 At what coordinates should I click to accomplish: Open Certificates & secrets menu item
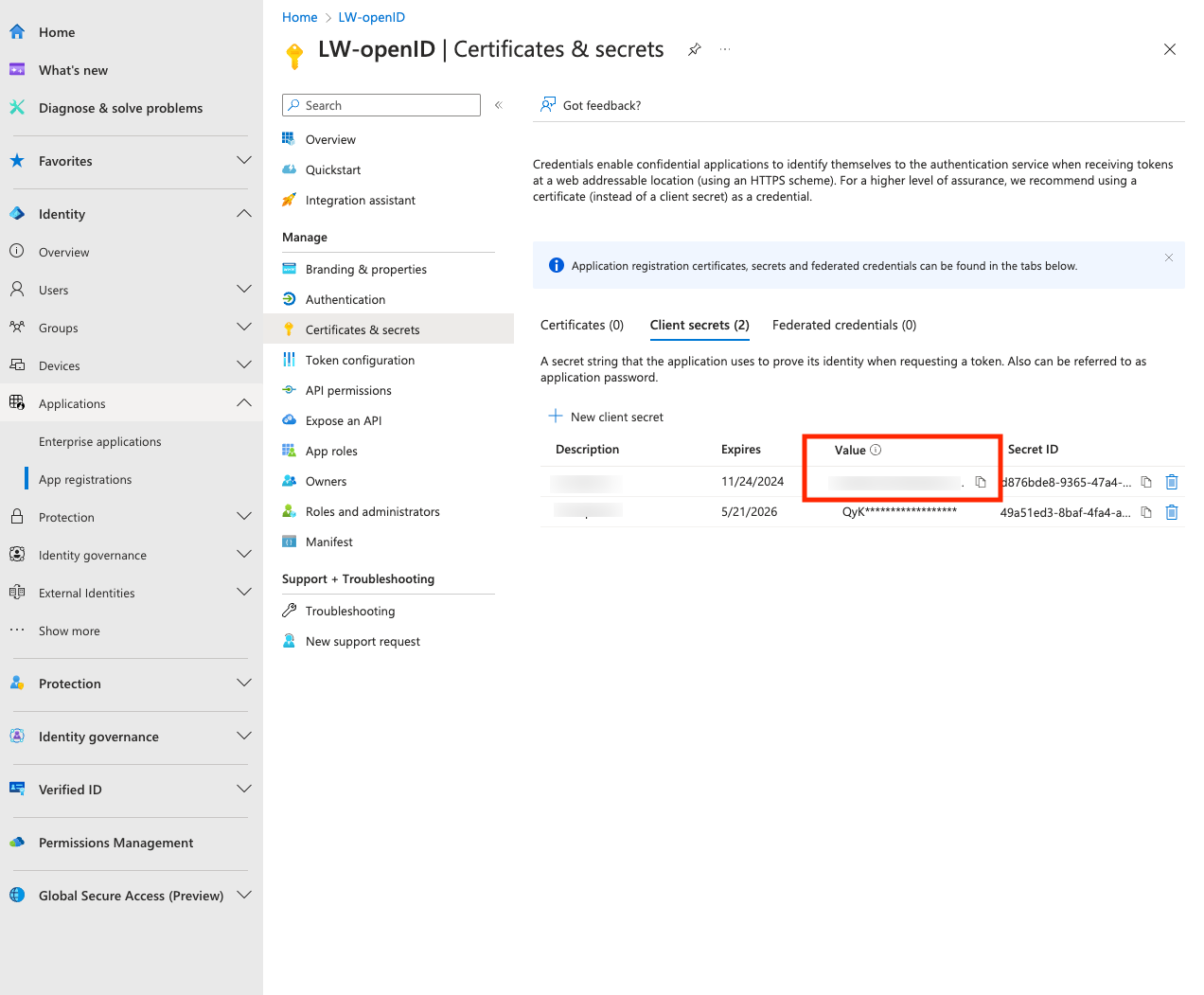[x=388, y=329]
